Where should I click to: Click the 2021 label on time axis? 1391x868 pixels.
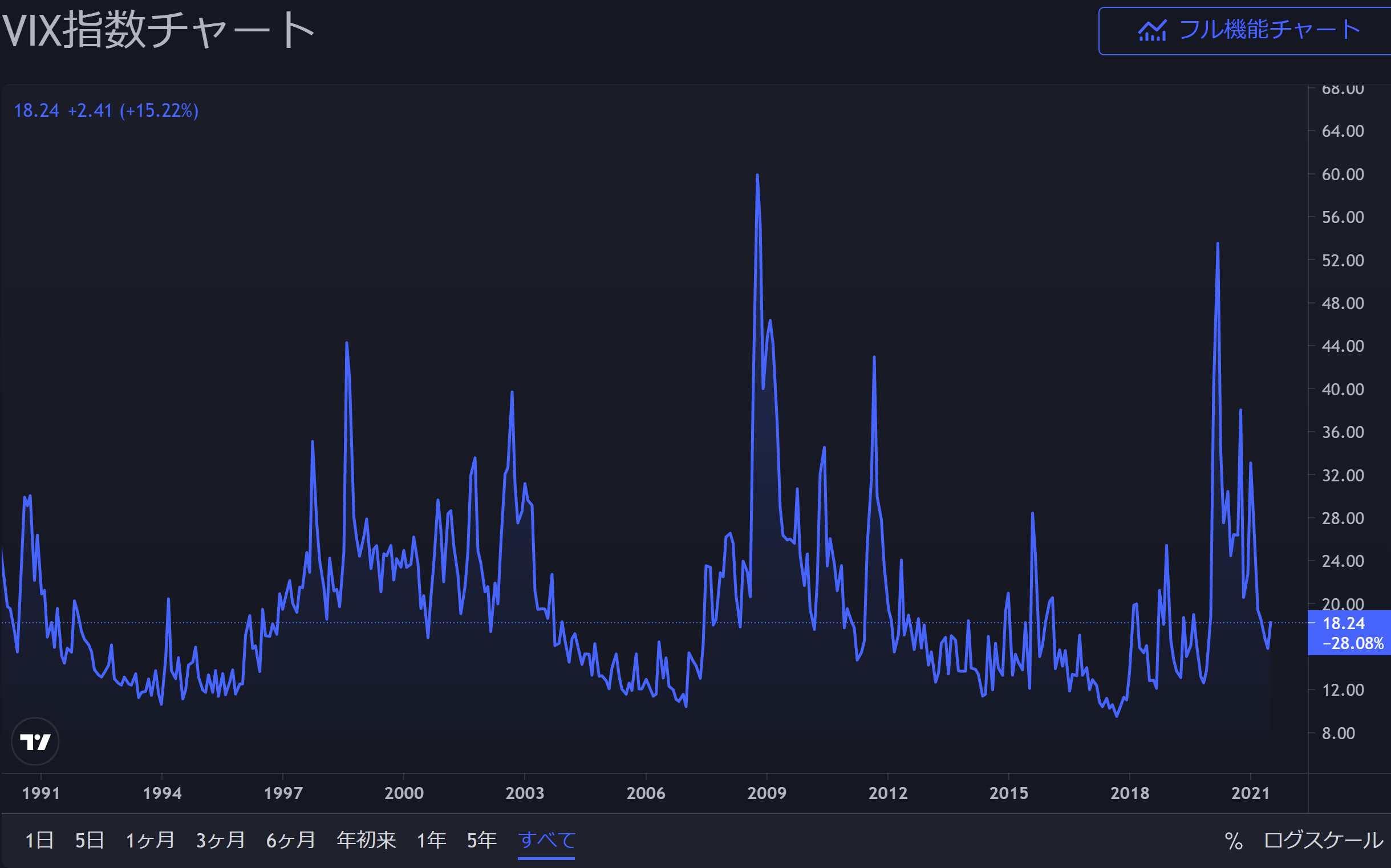[1250, 793]
